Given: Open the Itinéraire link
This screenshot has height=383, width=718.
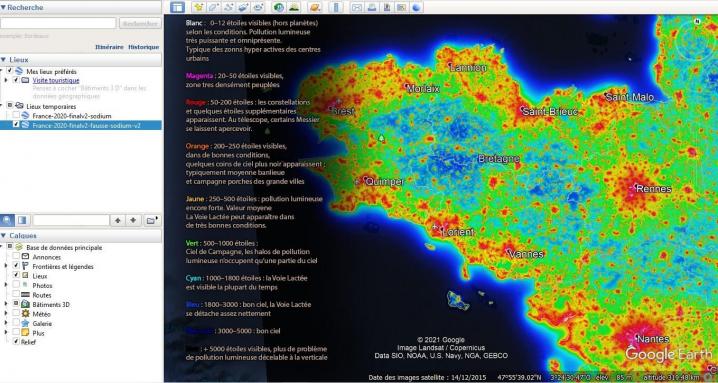Looking at the screenshot, I should point(109,47).
